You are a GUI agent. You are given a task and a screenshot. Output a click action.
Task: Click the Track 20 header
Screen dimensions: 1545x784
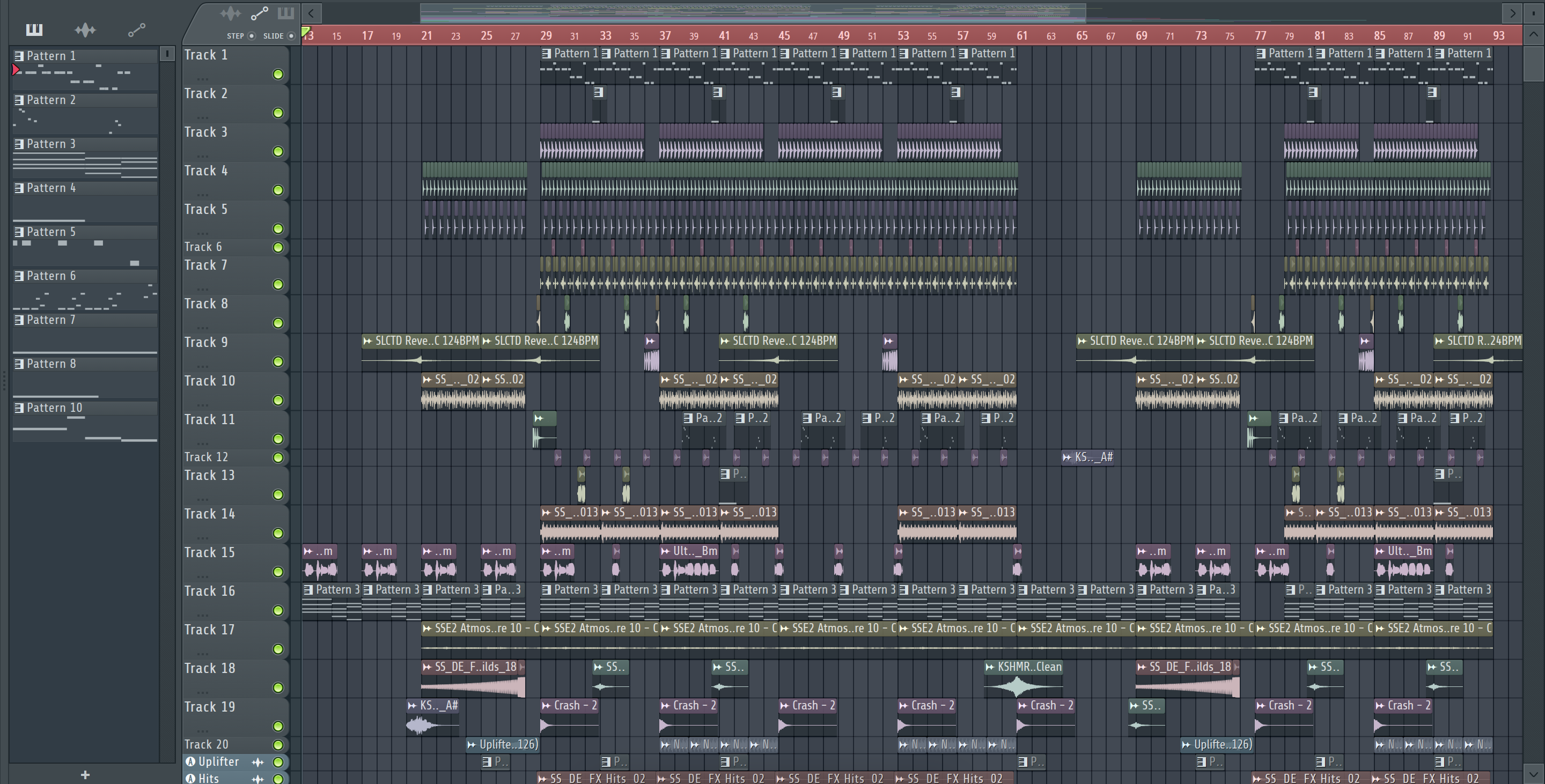point(235,744)
